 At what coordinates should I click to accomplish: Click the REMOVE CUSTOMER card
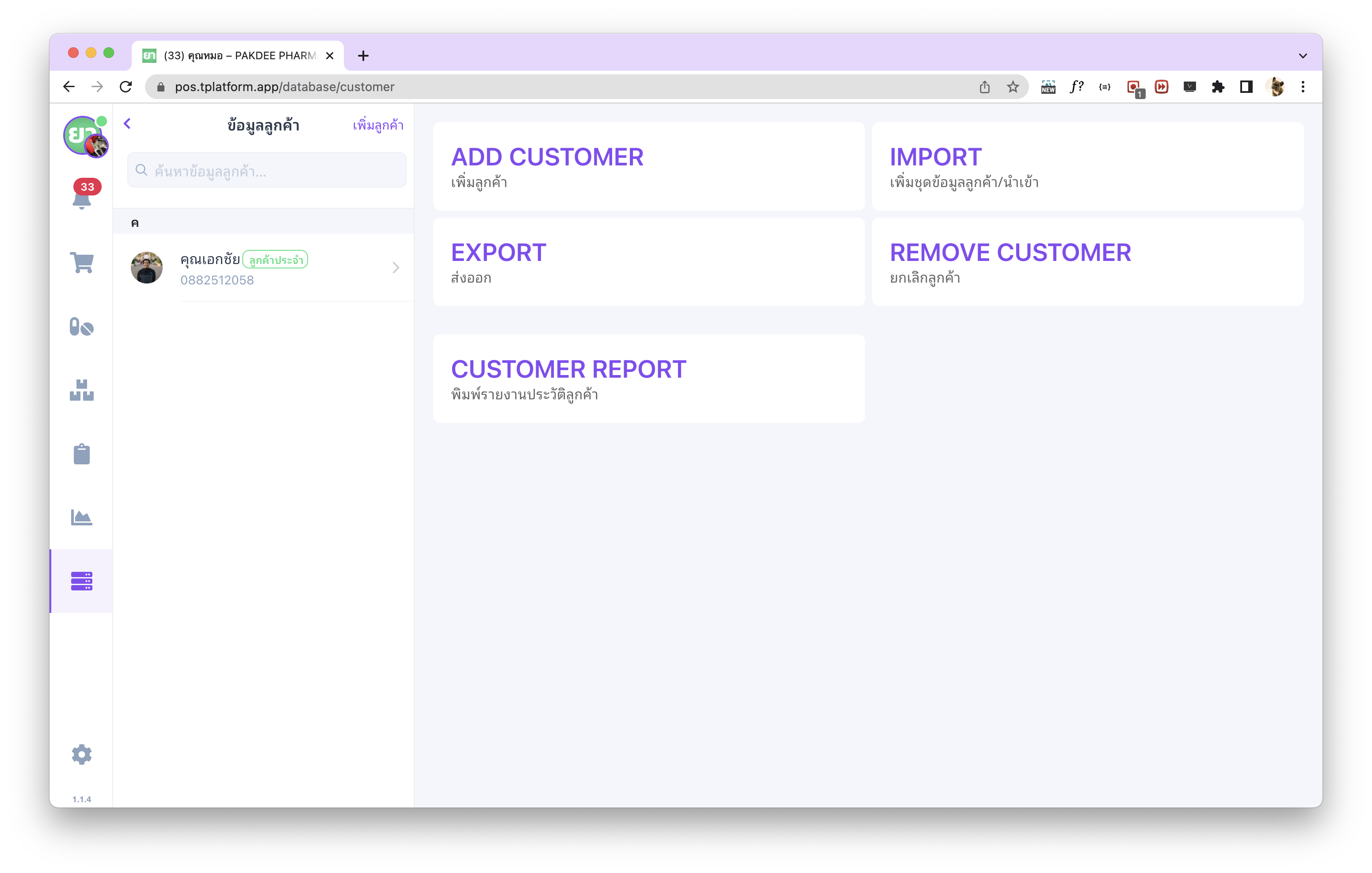pos(1087,262)
